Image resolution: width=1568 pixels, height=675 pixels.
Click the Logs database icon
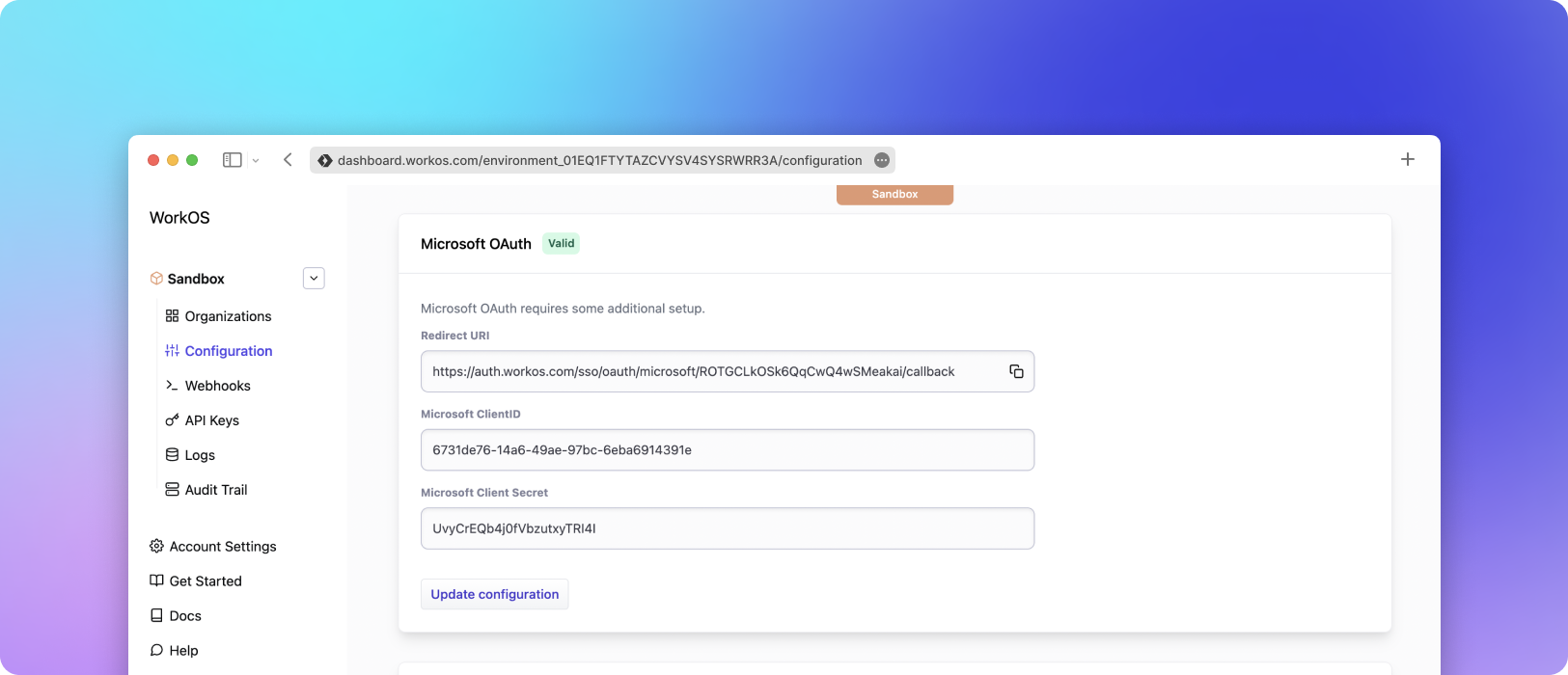[x=172, y=455]
